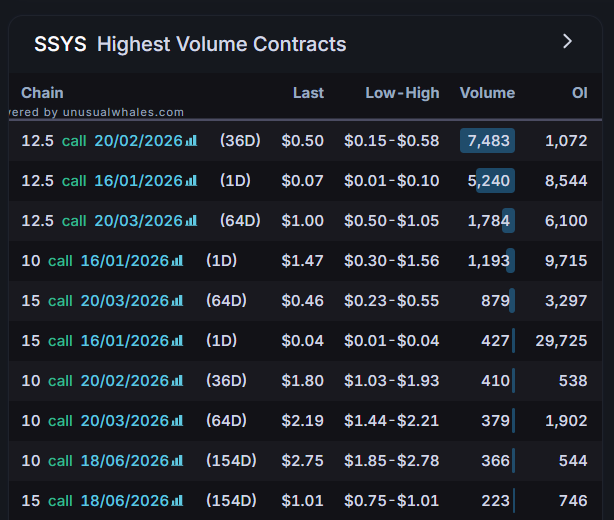Open the 10 call 20/03/2026 contract link
This screenshot has width=614, height=520.
(x=95, y=420)
